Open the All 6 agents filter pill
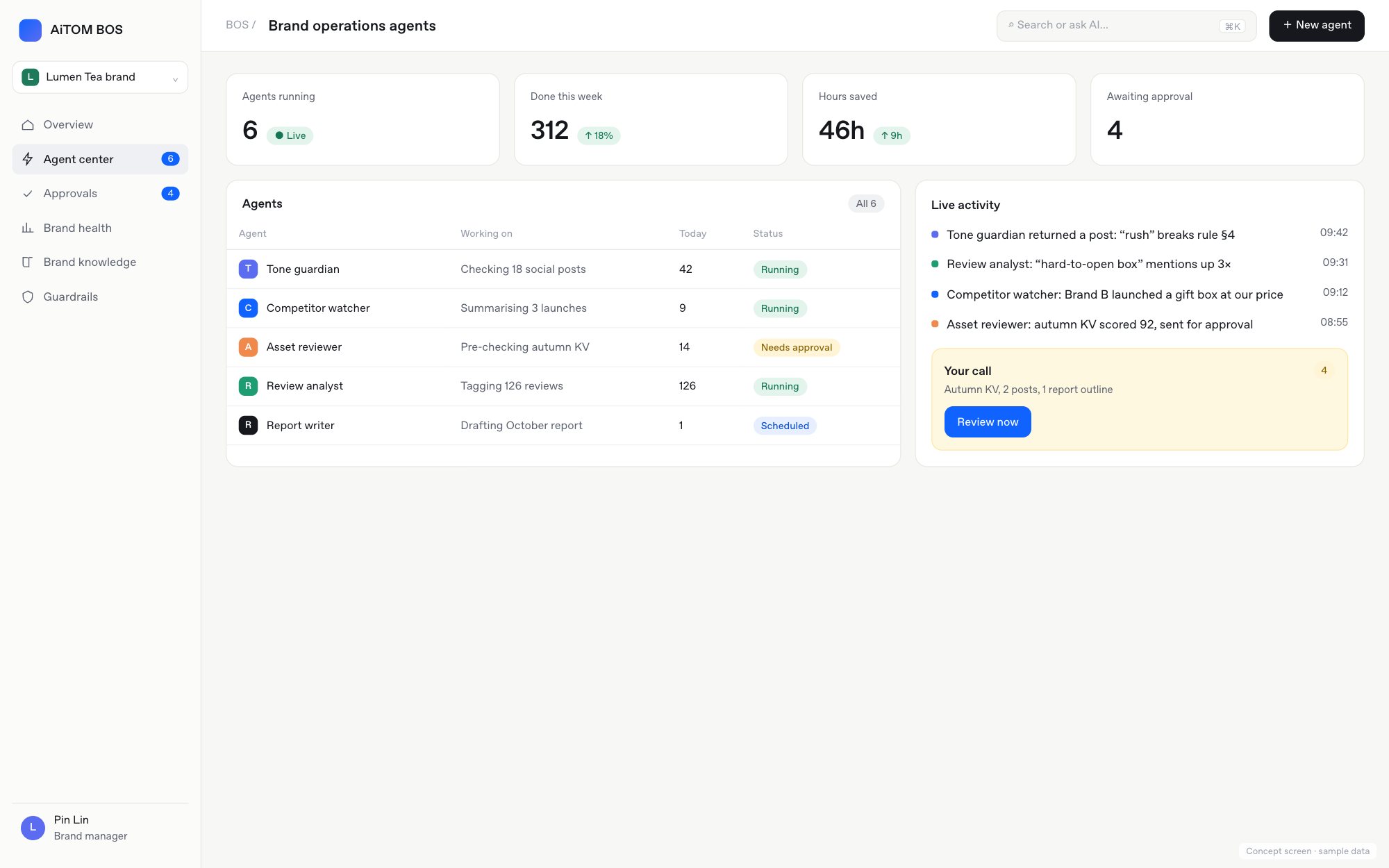 click(x=866, y=203)
